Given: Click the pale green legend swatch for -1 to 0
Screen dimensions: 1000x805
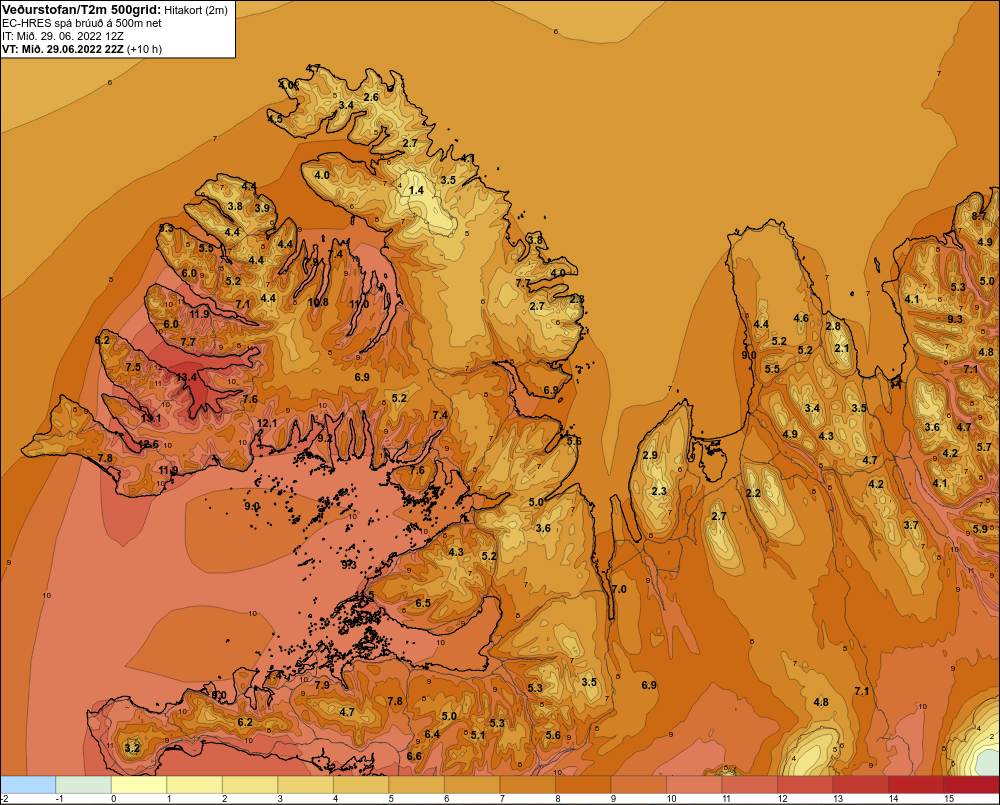Looking at the screenshot, I should (84, 784).
